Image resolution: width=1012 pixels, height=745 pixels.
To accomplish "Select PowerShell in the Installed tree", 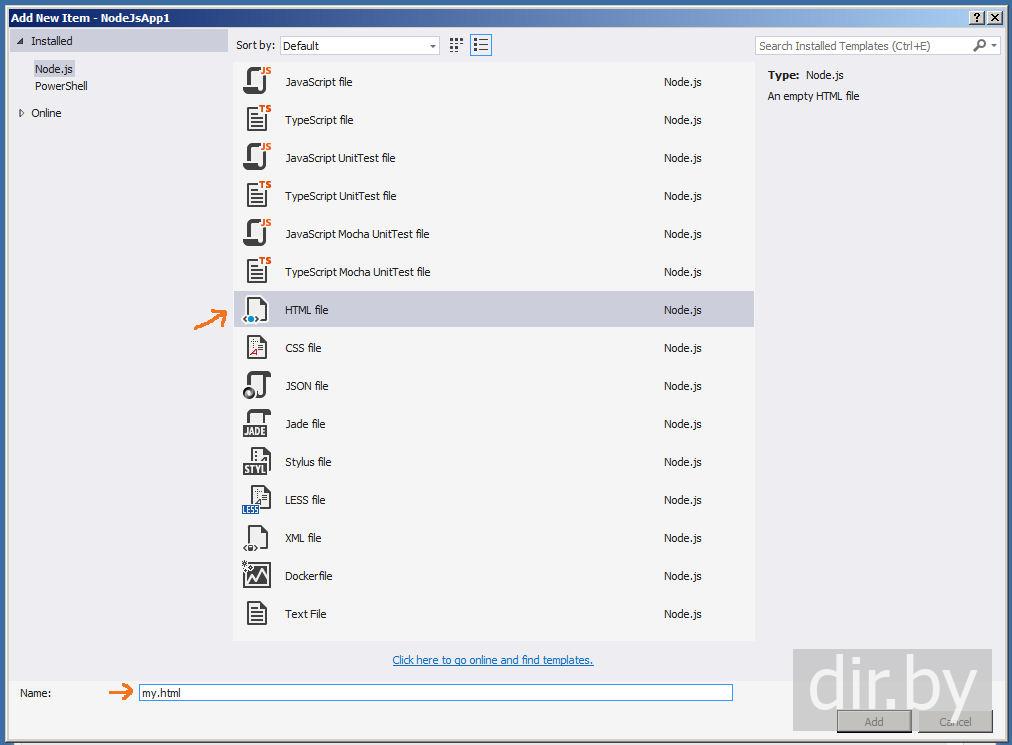I will tap(61, 86).
